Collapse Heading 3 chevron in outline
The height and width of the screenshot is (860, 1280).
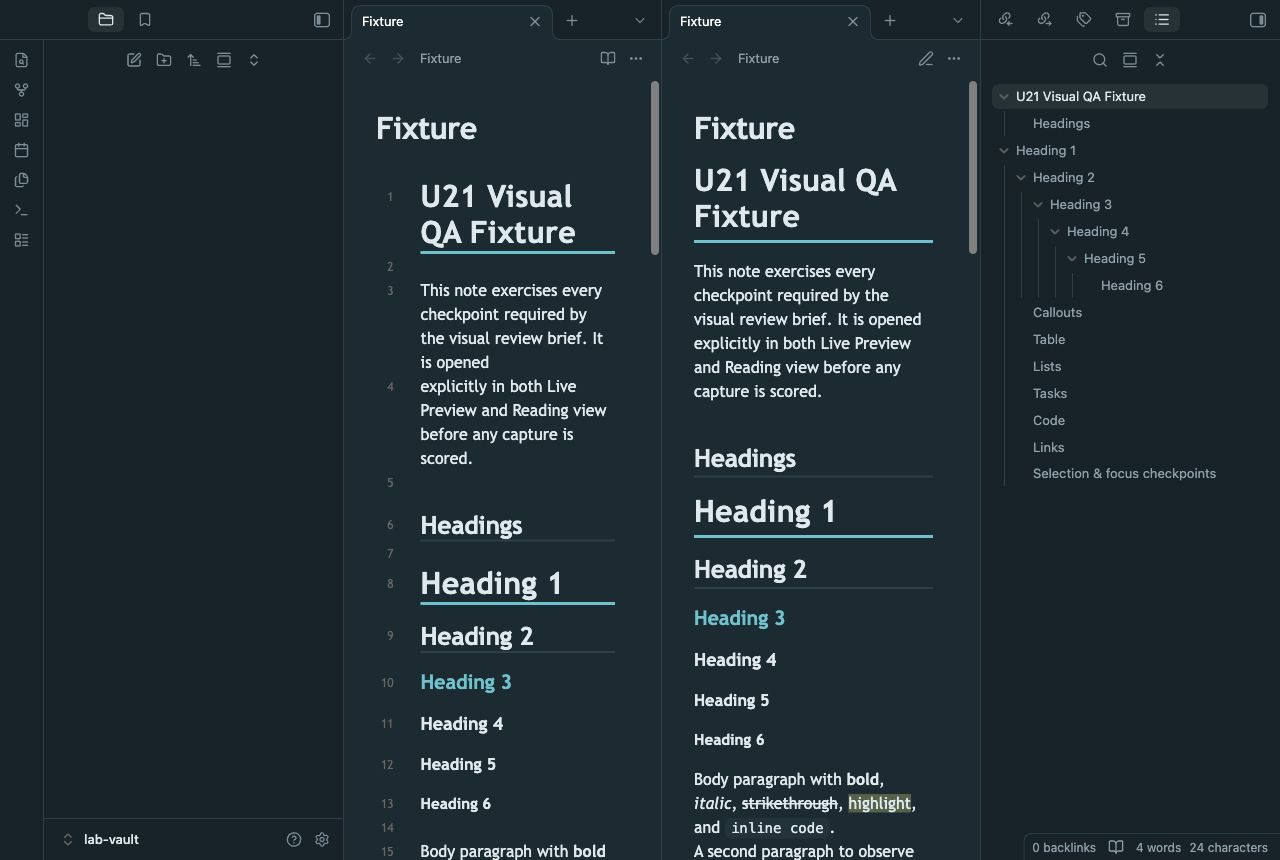tap(1038, 205)
